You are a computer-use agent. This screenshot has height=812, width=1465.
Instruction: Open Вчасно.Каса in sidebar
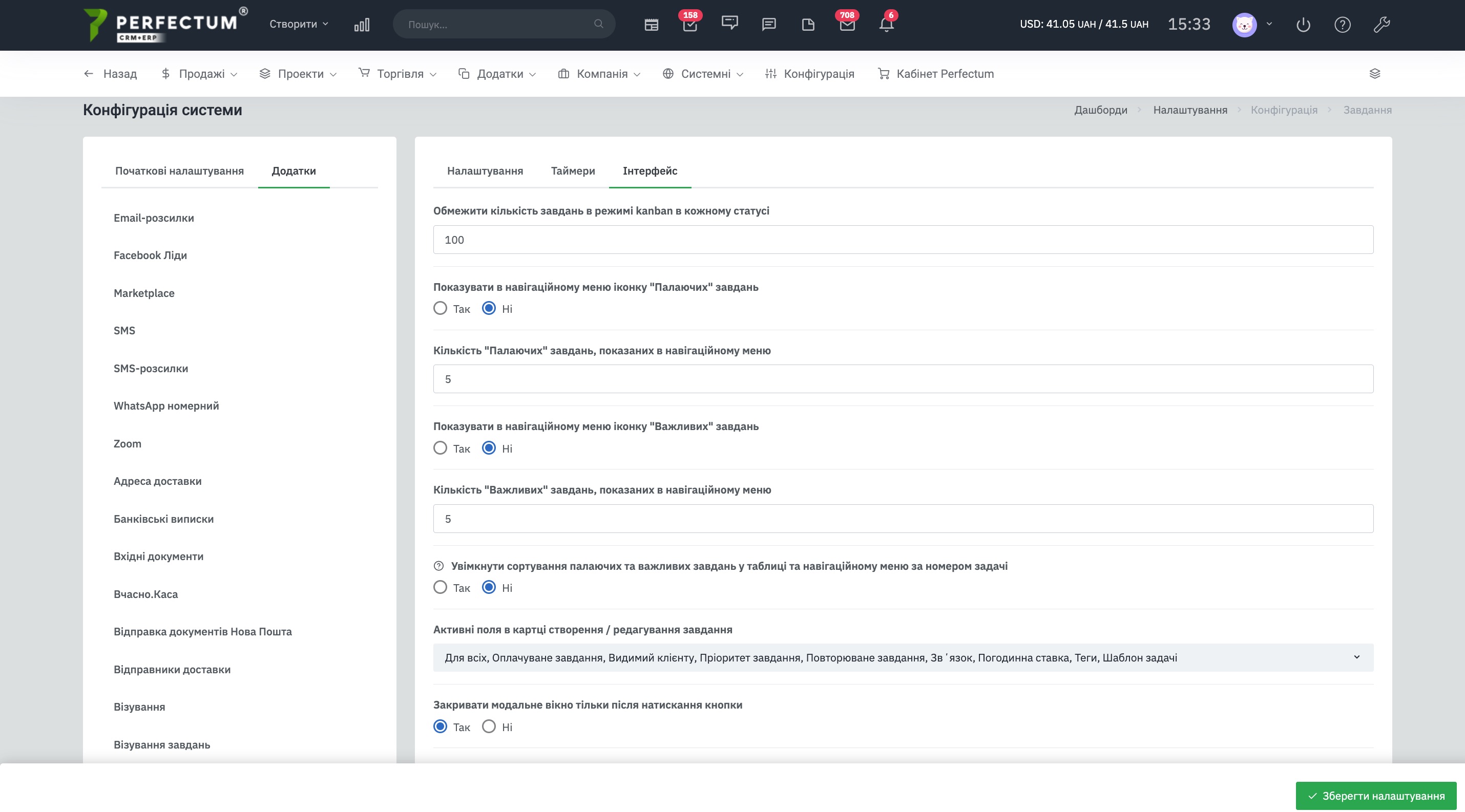145,594
